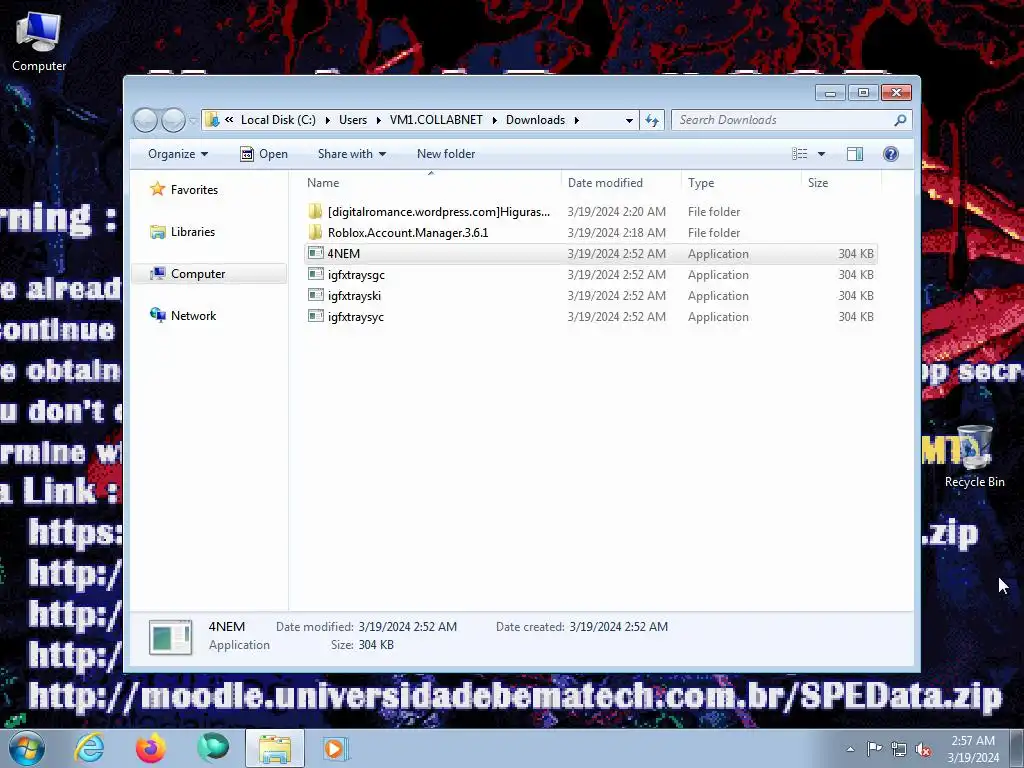Expand the view options dropdown arrow
Screen dimensions: 1024x768
click(822, 154)
